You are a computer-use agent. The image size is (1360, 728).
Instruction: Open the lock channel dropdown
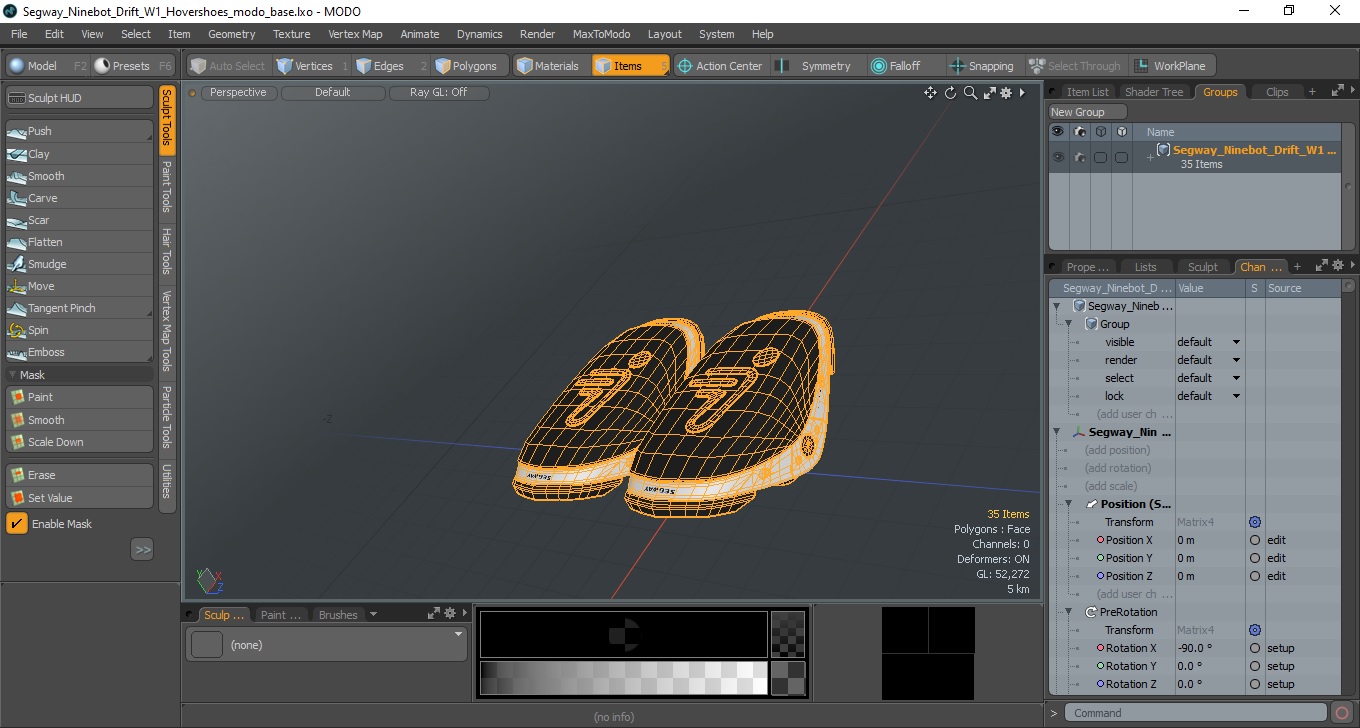pos(1236,396)
